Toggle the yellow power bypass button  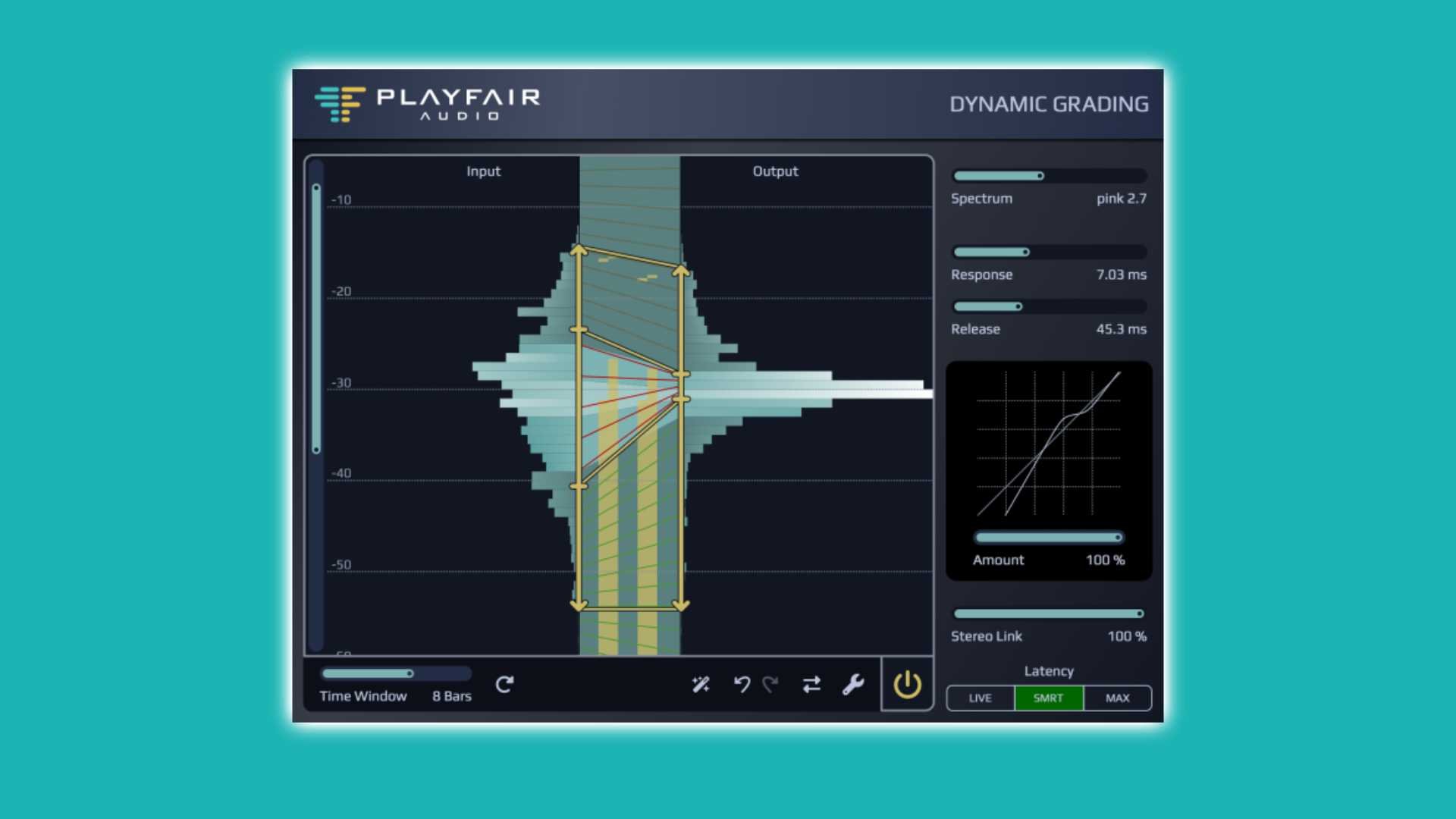[907, 685]
